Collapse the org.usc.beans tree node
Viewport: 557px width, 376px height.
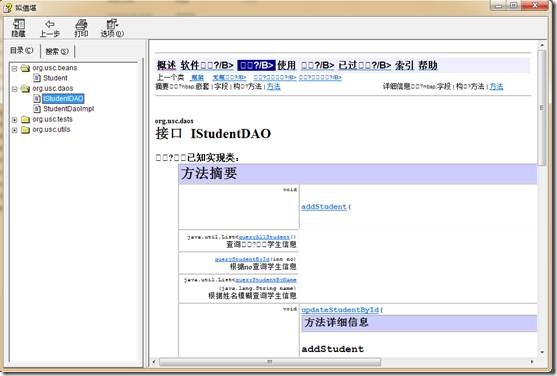[x=14, y=68]
